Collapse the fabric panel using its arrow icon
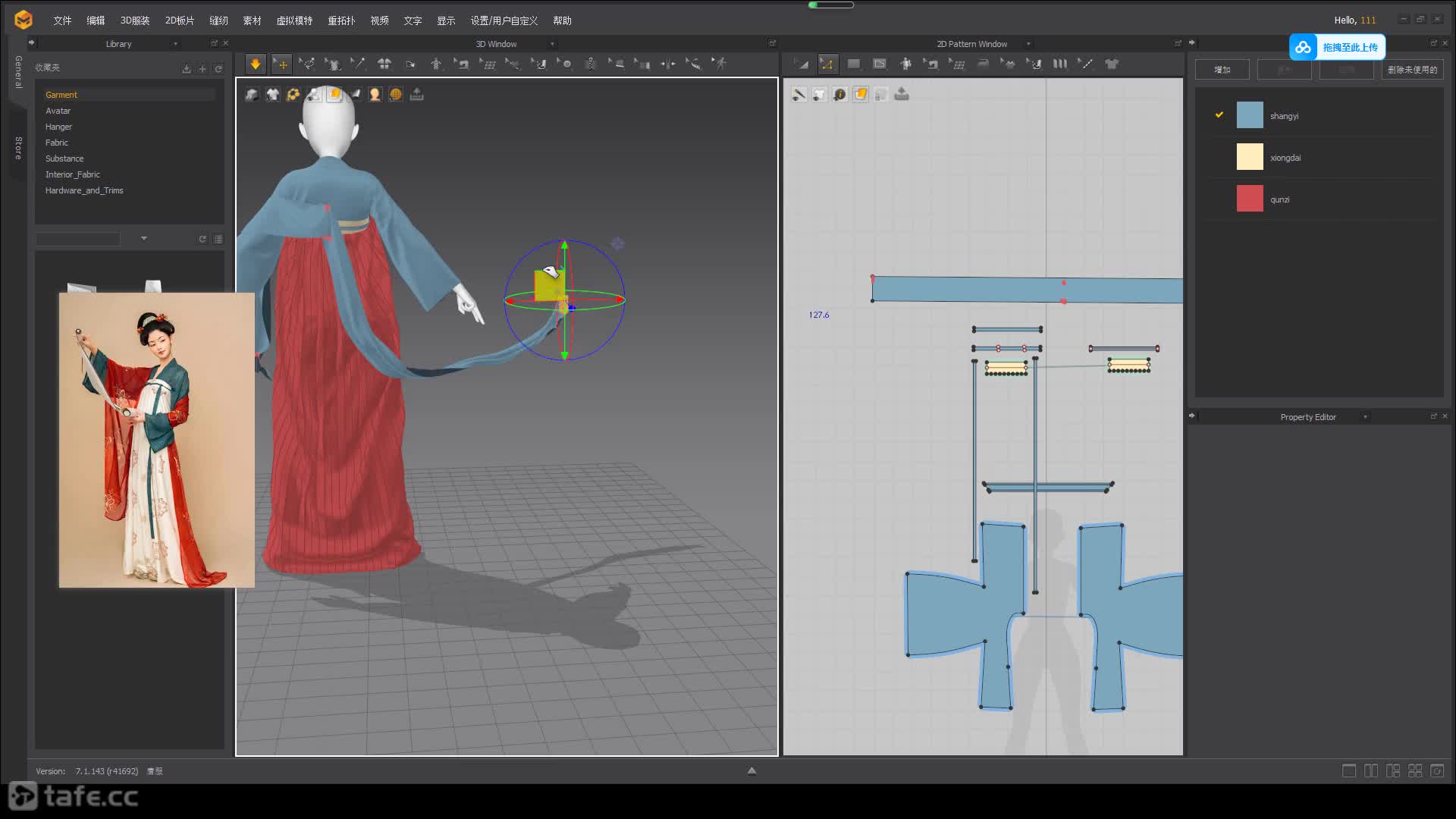 (1191, 42)
